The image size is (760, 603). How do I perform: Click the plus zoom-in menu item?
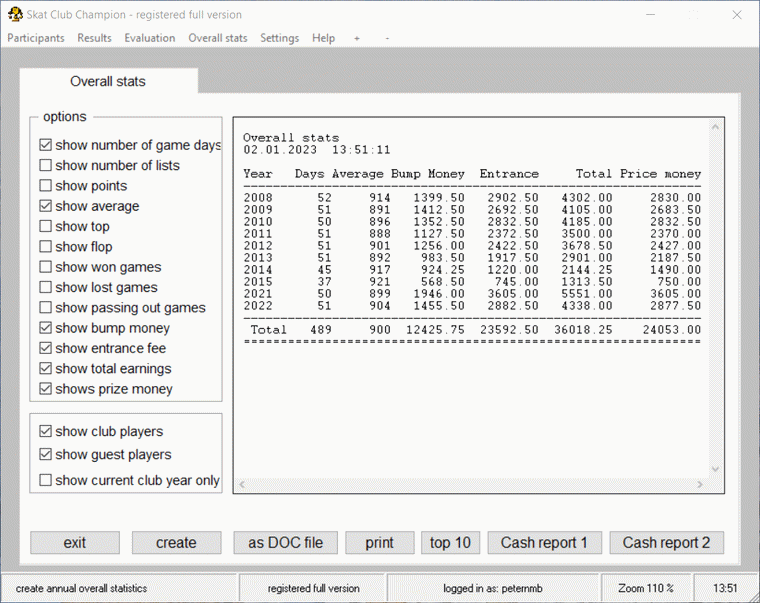coord(357,38)
